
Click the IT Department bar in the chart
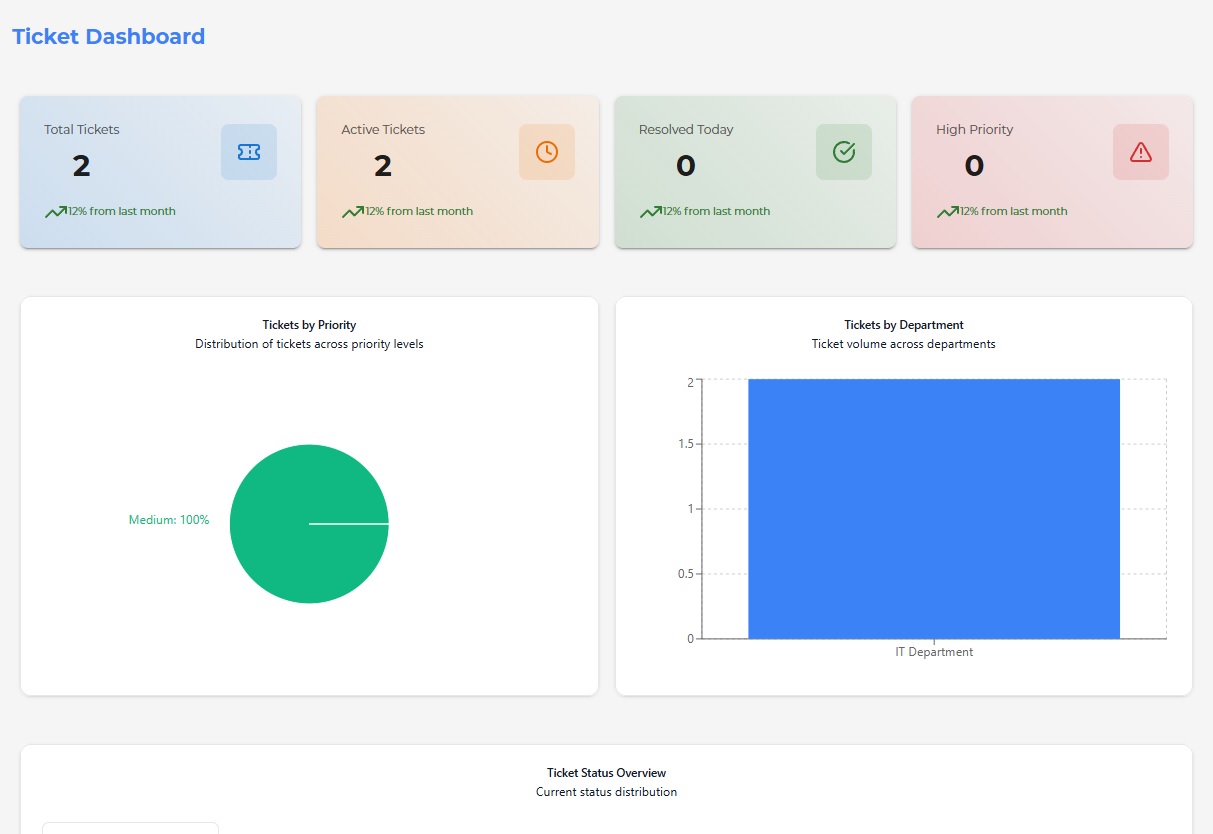(933, 507)
